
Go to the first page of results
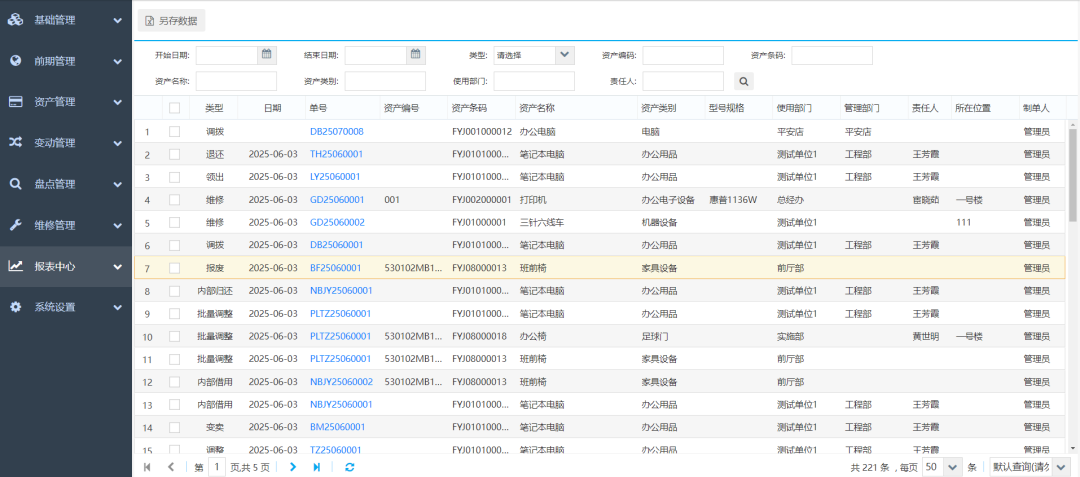[148, 466]
